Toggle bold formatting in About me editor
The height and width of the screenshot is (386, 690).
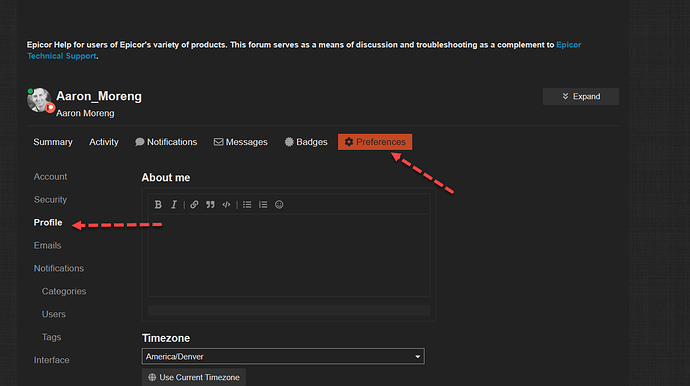(158, 205)
